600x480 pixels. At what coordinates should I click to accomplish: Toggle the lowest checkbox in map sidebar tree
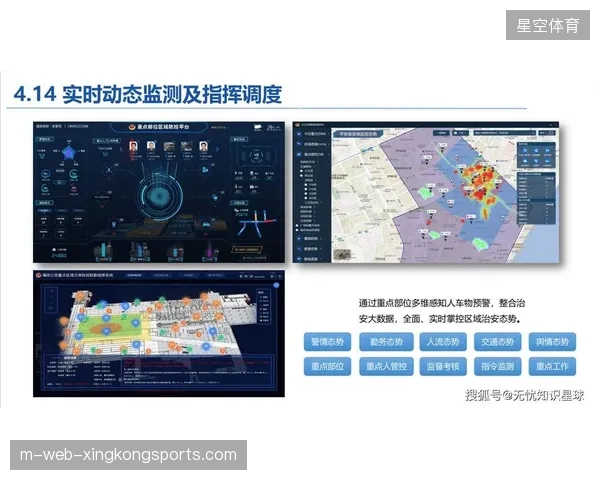coord(298,230)
